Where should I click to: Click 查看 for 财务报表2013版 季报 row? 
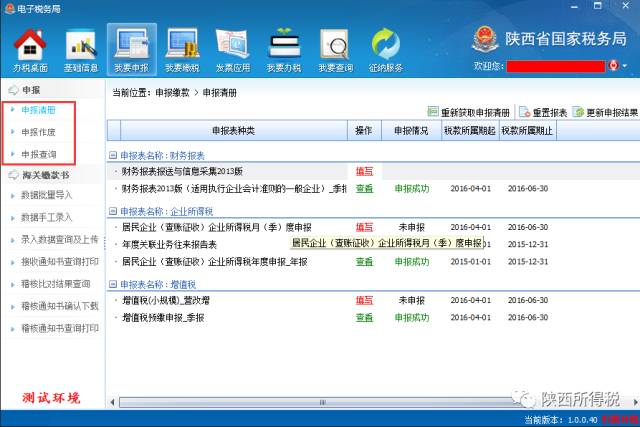point(364,189)
